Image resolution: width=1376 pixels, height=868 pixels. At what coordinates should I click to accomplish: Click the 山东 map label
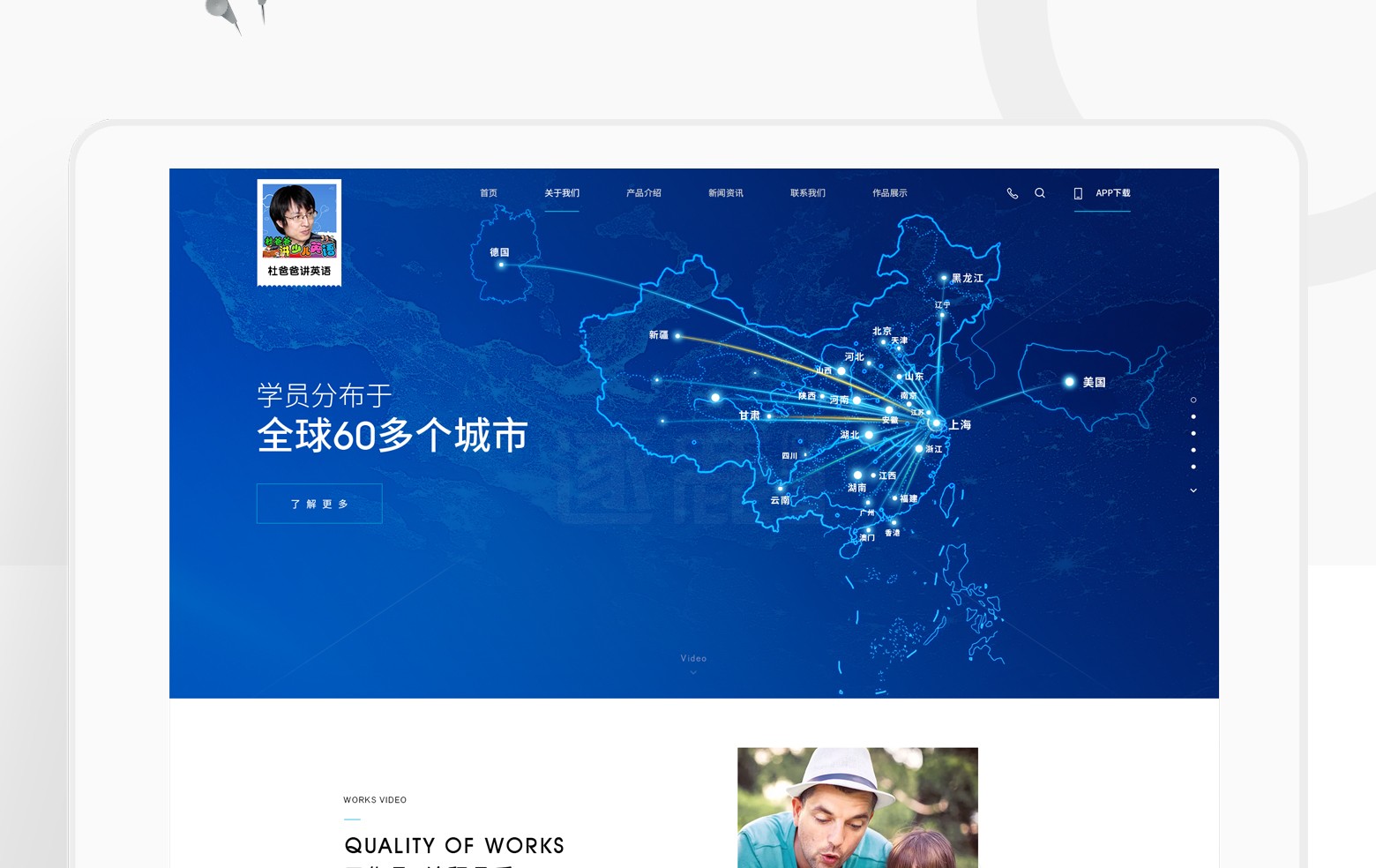[915, 376]
